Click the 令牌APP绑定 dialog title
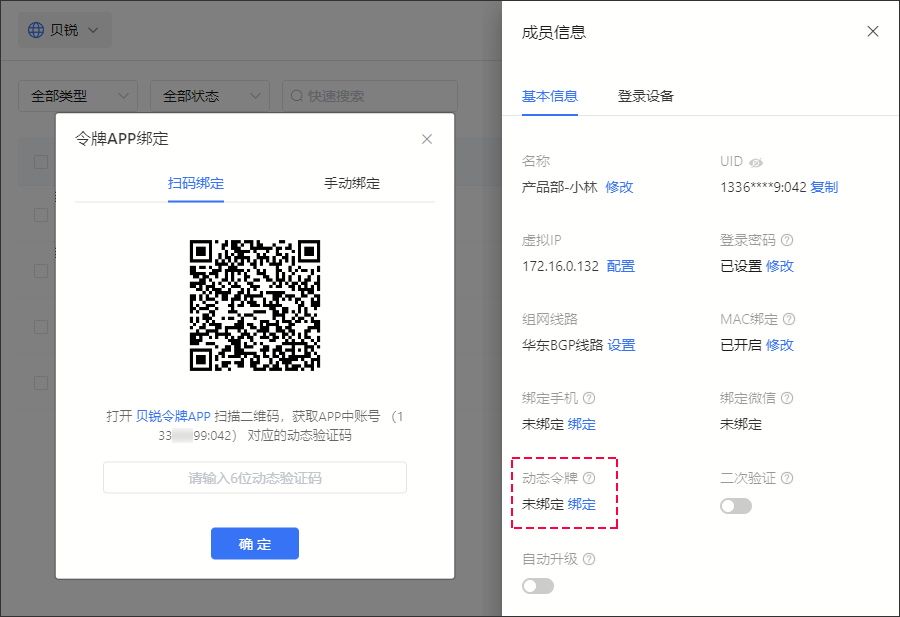 [122, 139]
